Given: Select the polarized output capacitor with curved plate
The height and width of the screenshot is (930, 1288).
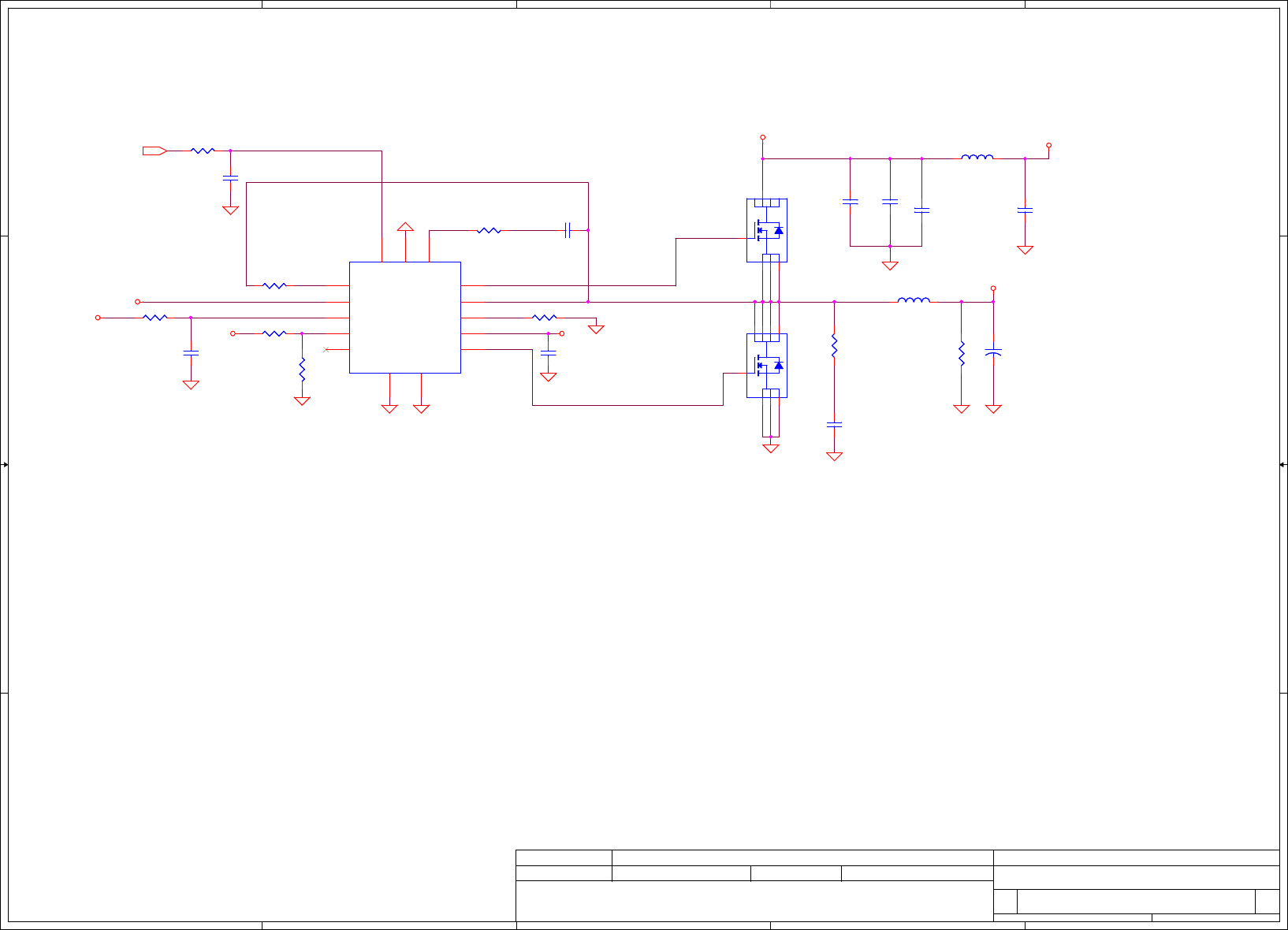Looking at the screenshot, I should point(993,352).
